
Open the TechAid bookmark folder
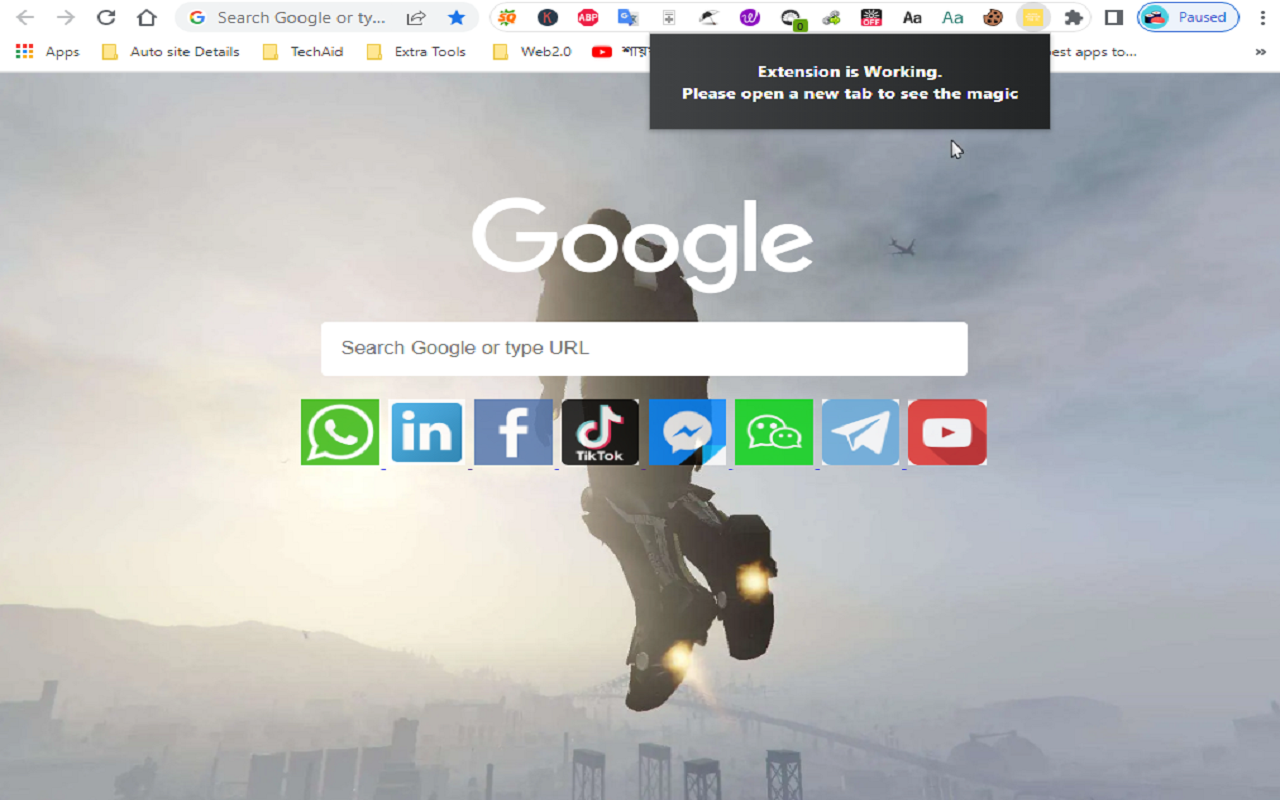pyautogui.click(x=303, y=52)
